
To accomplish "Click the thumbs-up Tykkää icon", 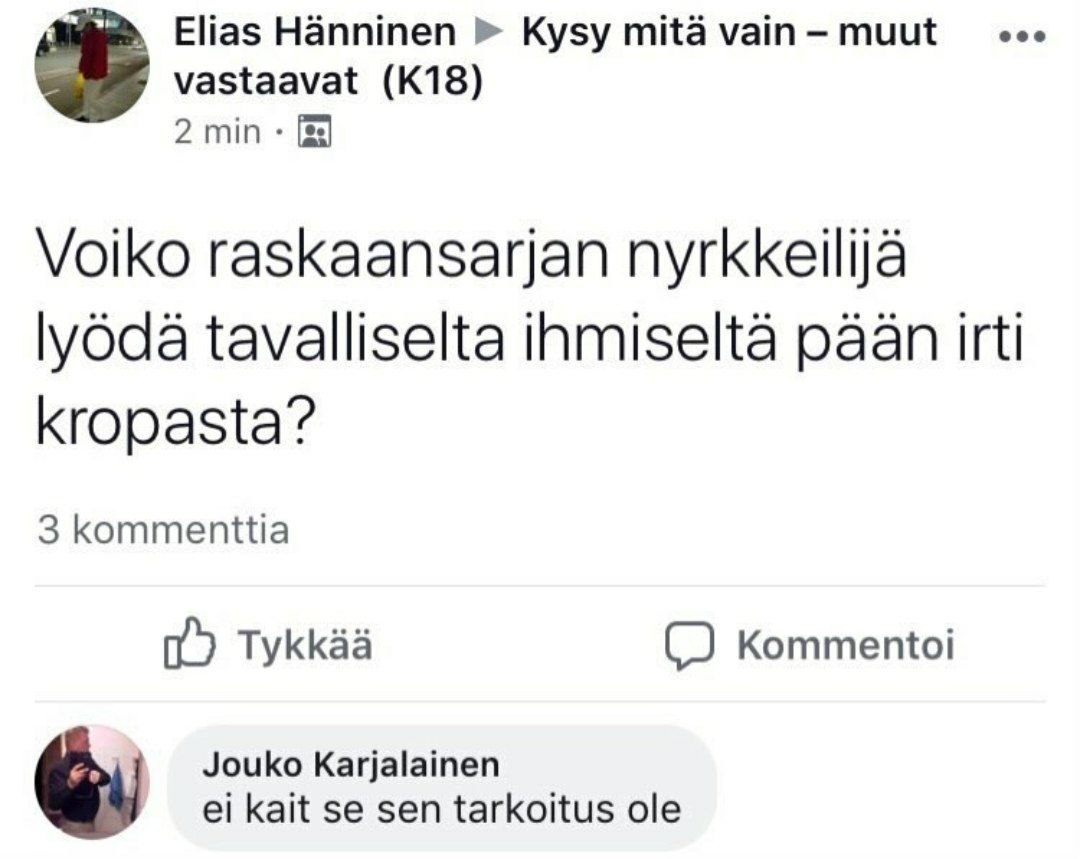I will coord(188,645).
